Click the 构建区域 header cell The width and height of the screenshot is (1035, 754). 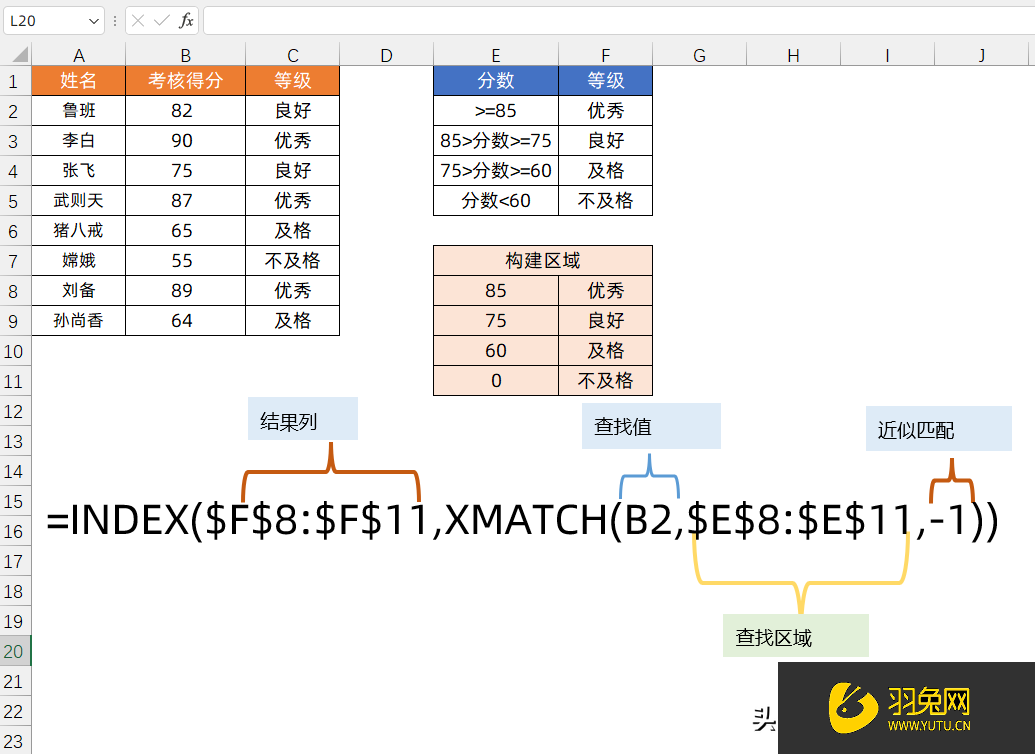click(542, 260)
